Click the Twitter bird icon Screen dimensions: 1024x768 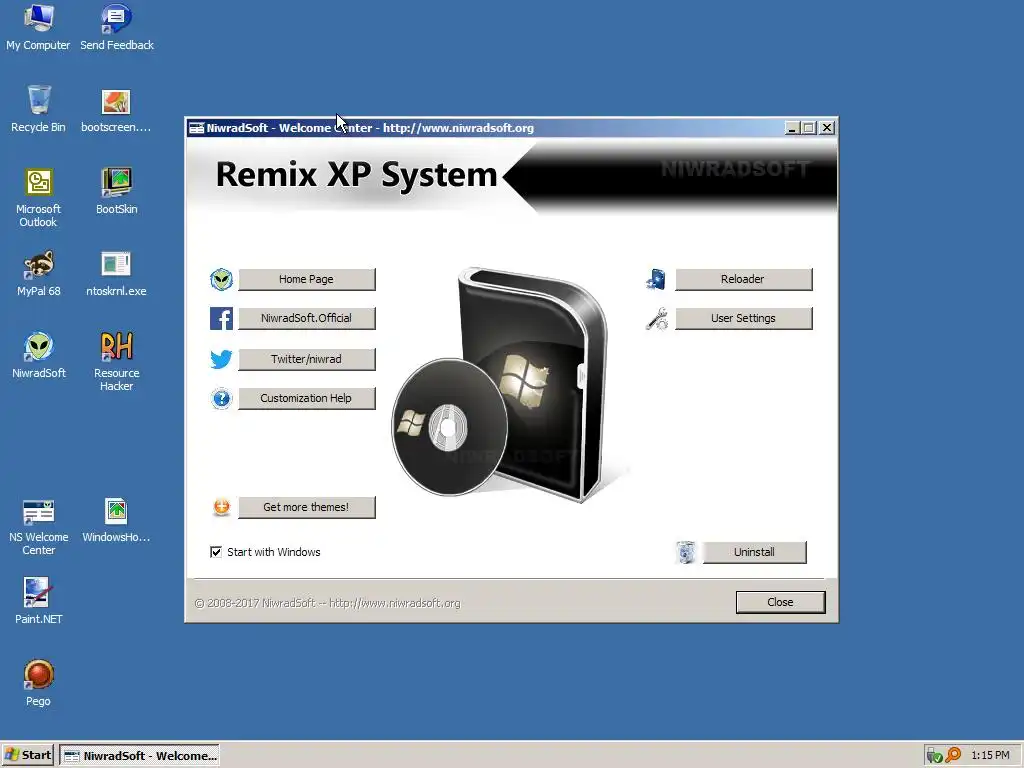click(x=221, y=359)
